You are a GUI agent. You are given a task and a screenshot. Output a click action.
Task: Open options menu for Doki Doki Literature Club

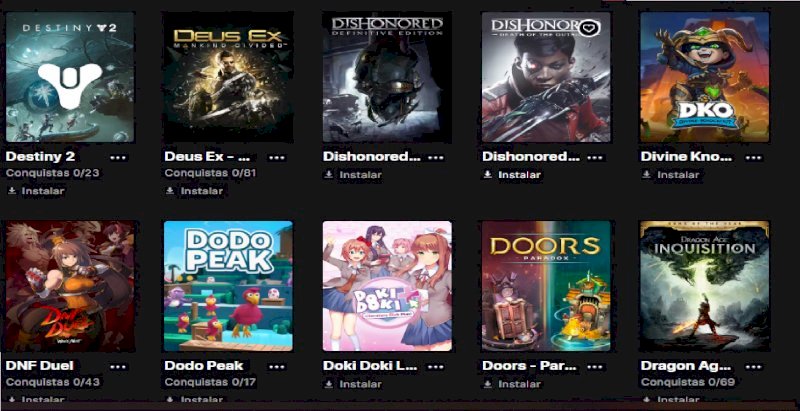435,367
